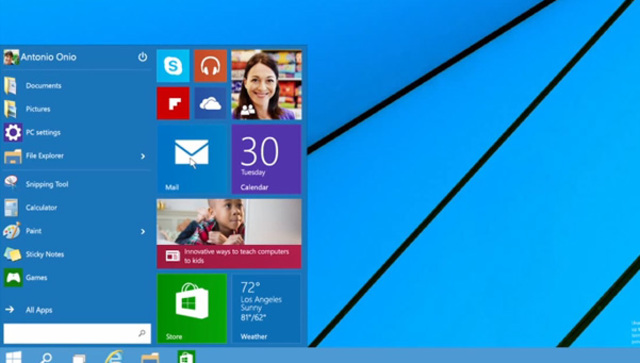Open the Mail tile
640x363 pixels.
192,159
